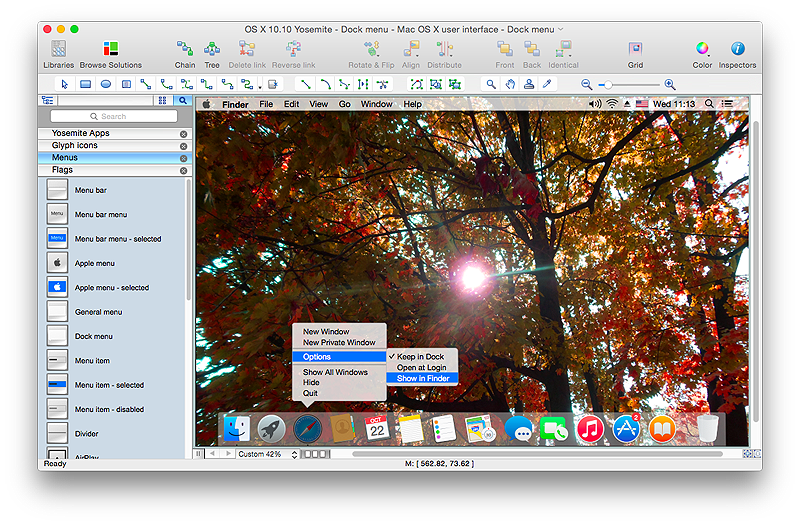
Task: Select the Tree connection tool
Action: click(x=212, y=49)
